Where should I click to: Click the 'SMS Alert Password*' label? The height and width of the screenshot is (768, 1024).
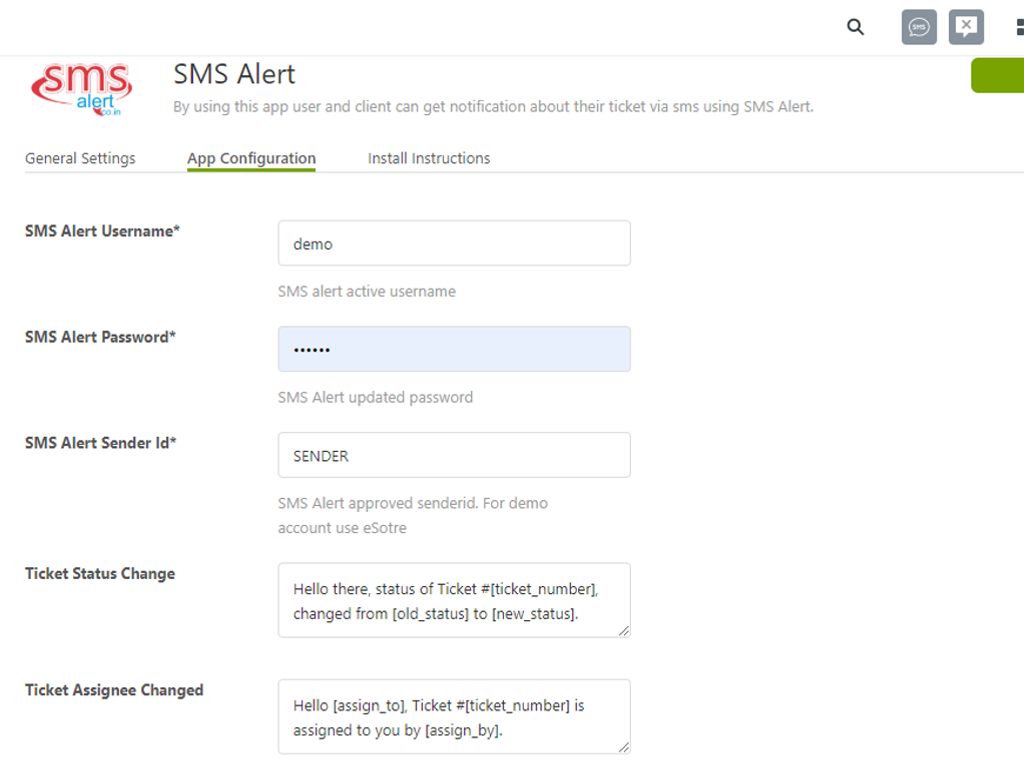[101, 337]
